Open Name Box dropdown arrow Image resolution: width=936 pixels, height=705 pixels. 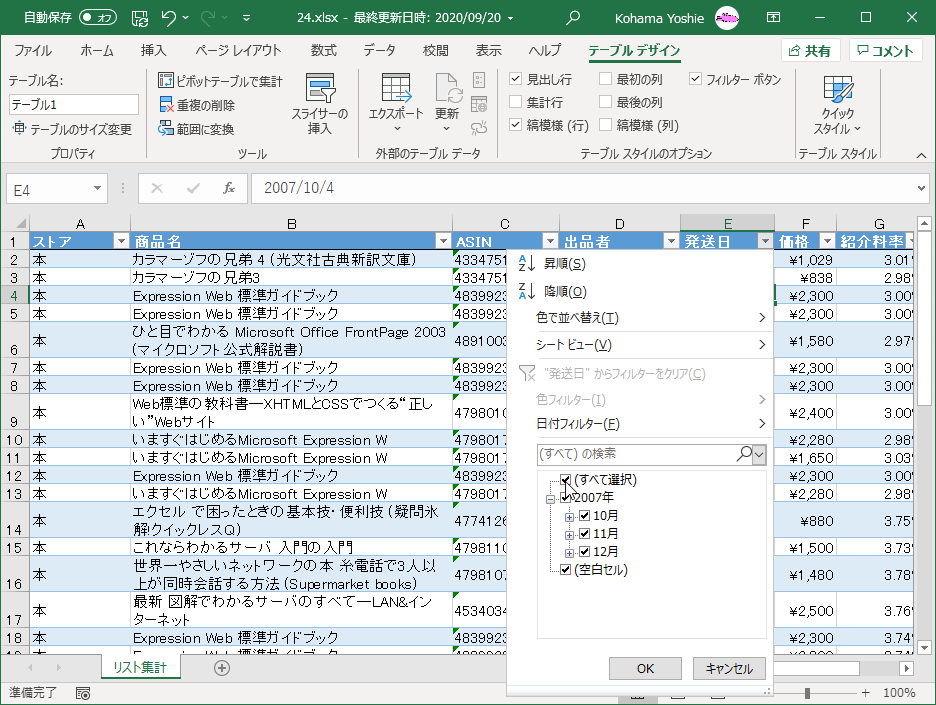pos(97,189)
